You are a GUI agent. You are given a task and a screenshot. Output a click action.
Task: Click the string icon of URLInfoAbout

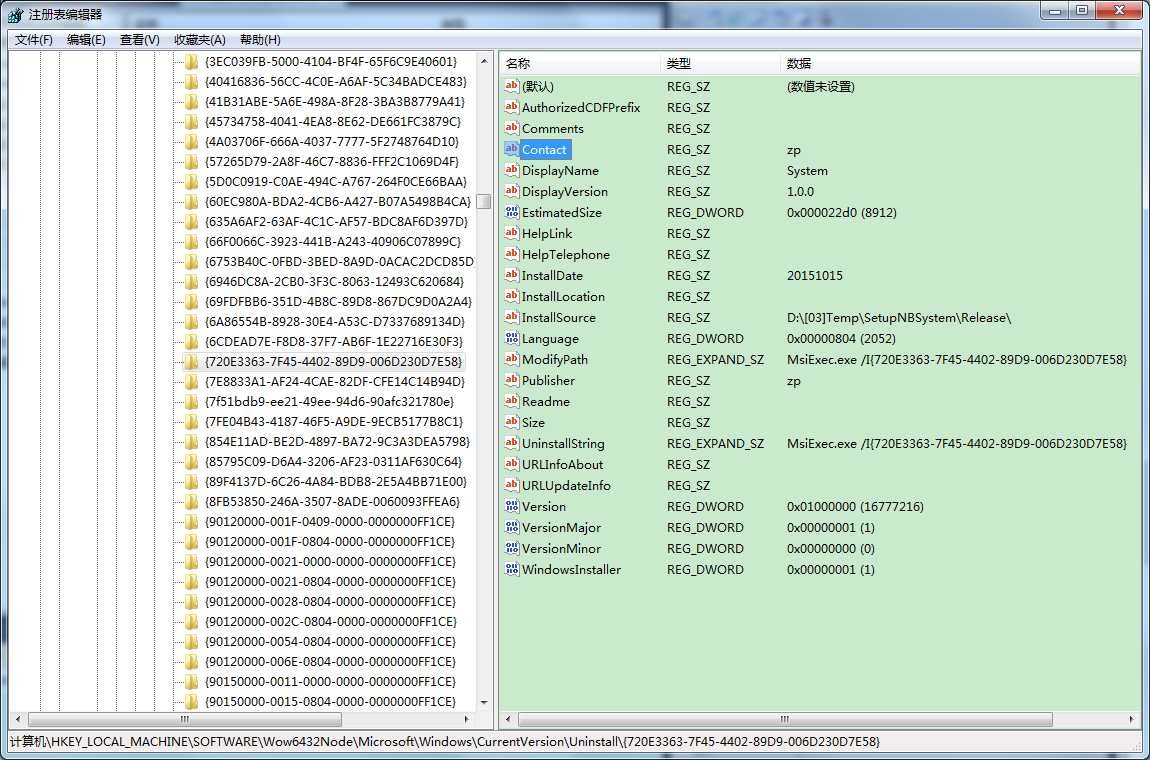(512, 465)
